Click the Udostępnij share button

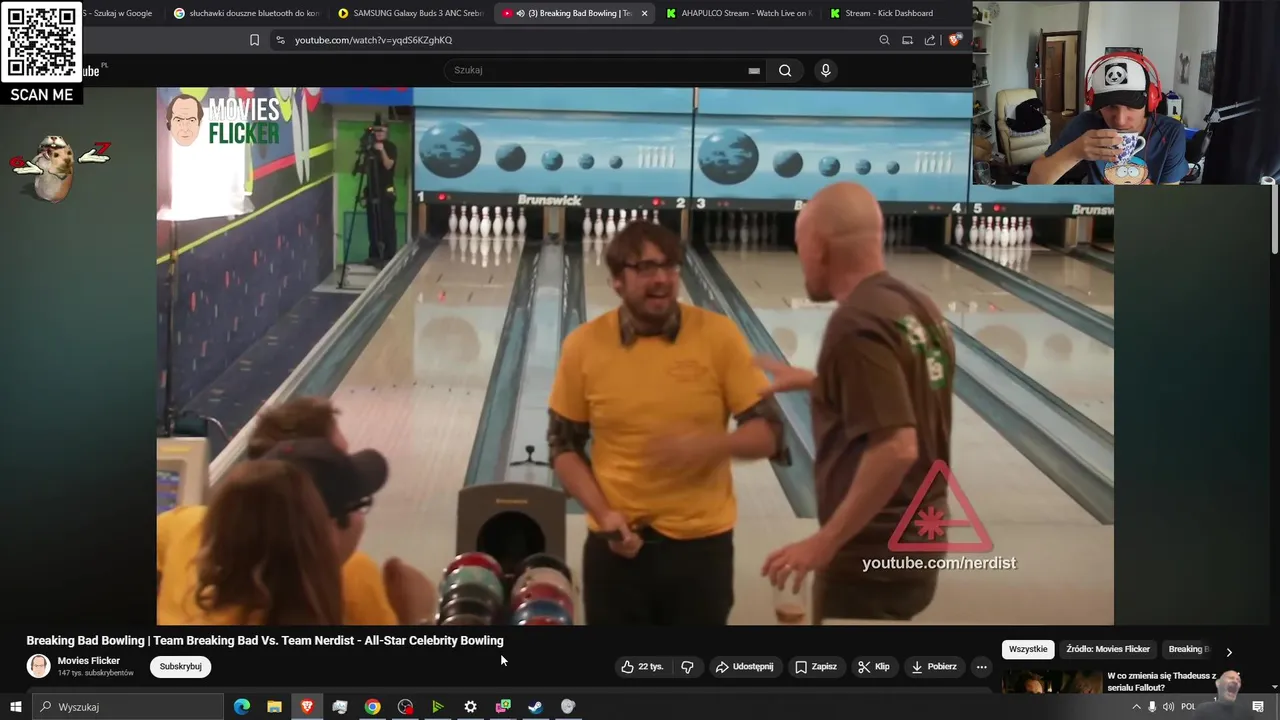point(745,667)
